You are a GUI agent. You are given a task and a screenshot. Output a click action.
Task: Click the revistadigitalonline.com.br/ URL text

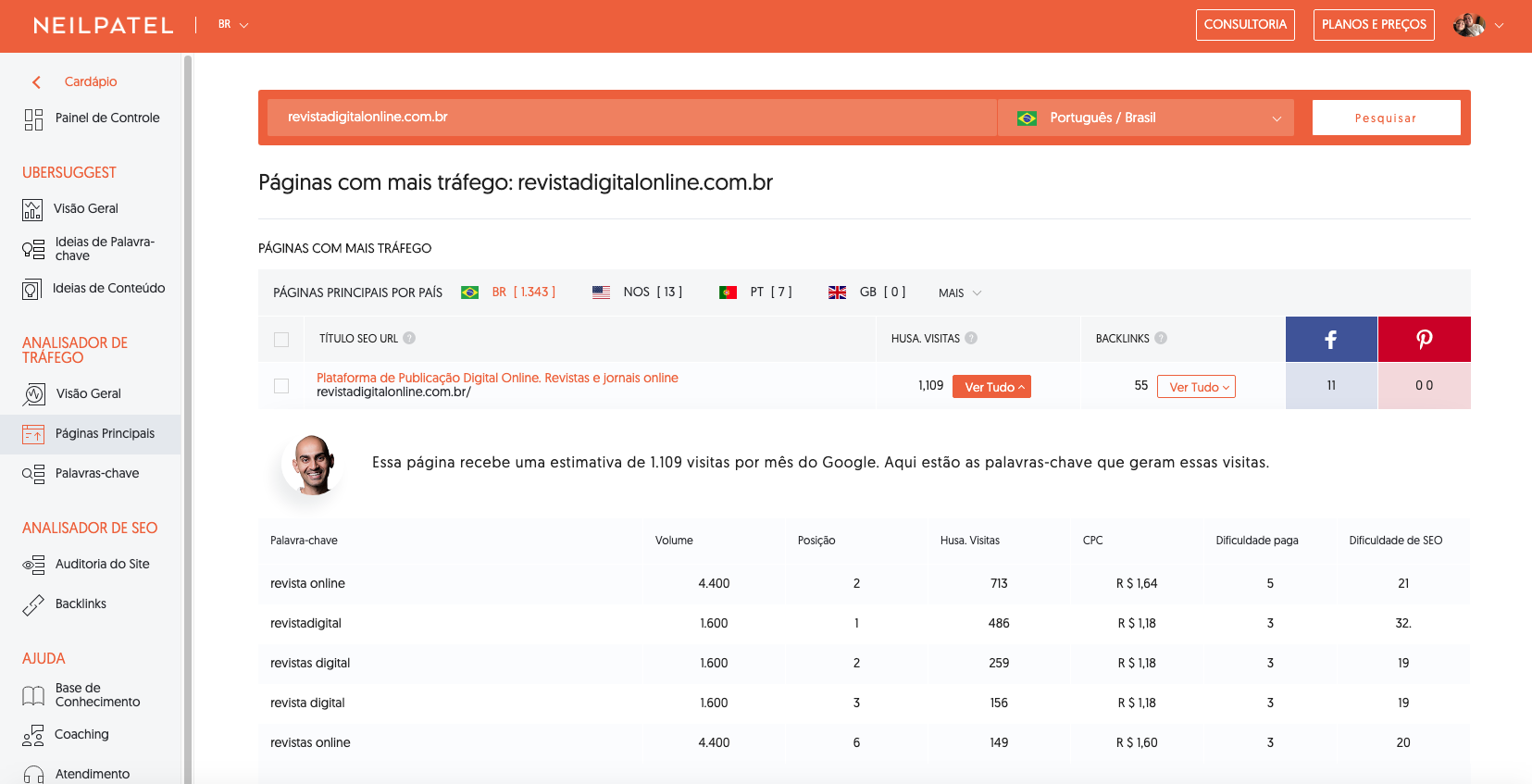click(393, 392)
